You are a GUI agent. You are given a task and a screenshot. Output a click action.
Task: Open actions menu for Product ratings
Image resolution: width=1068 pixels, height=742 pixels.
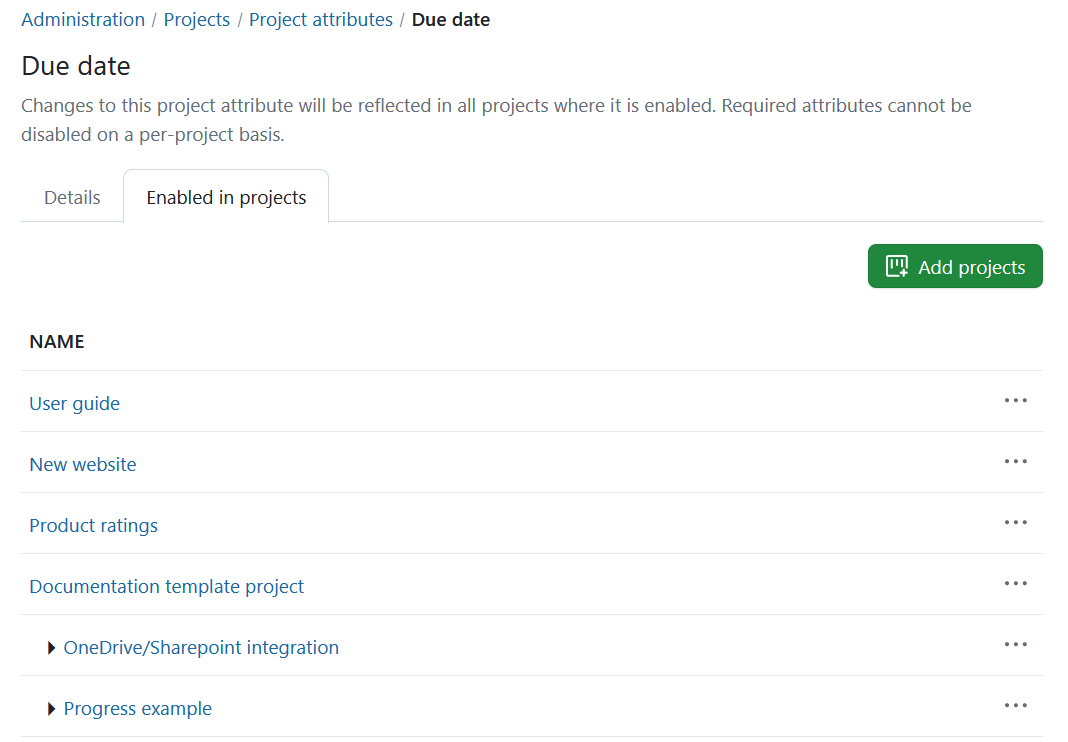click(x=1015, y=523)
